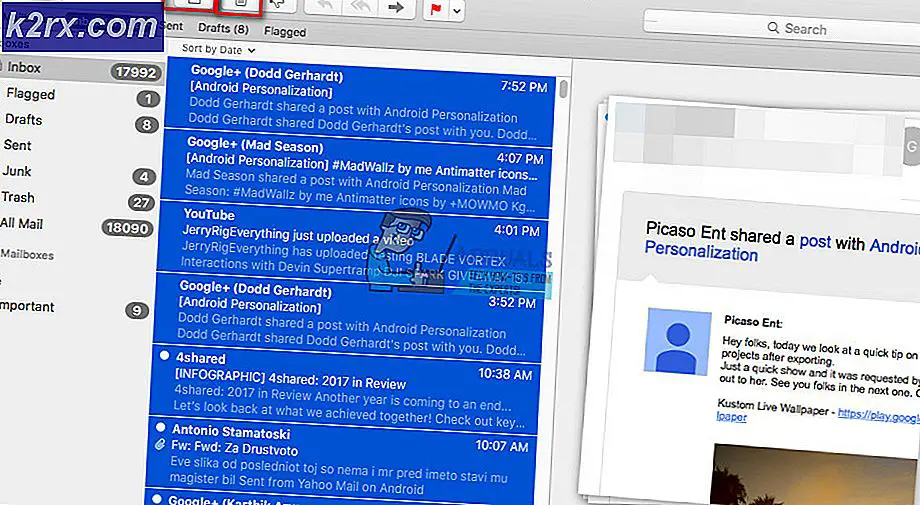Click the 9 count badge beside Important

(x=137, y=310)
